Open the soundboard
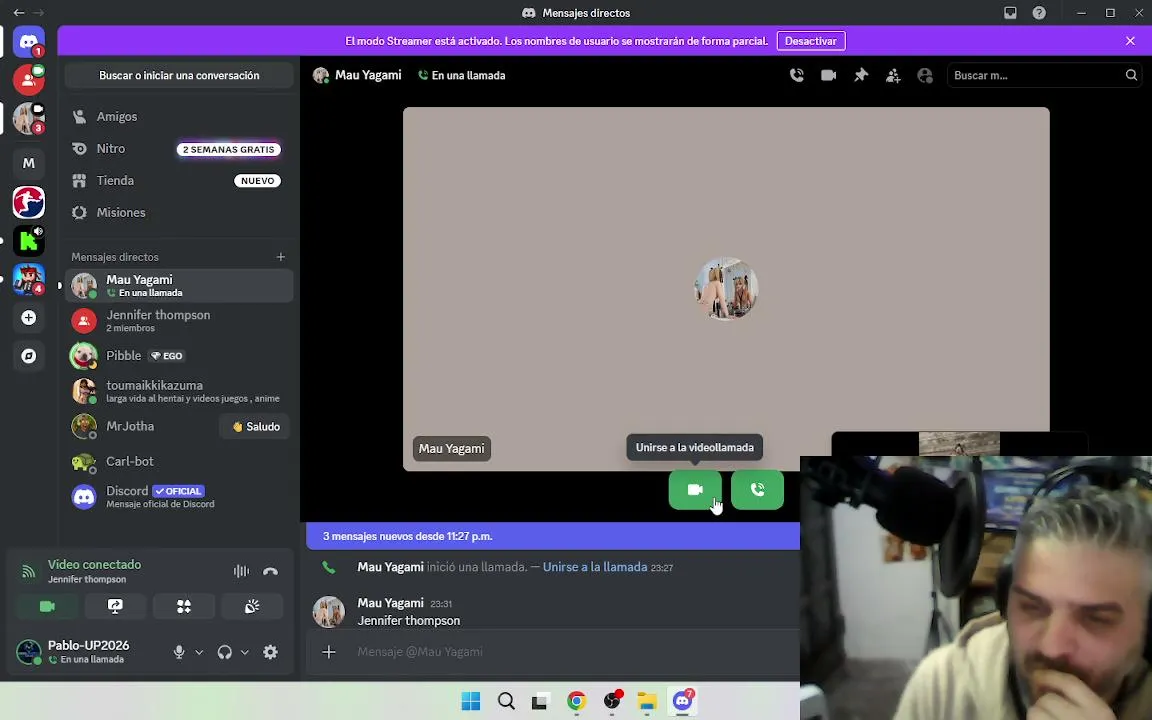Image resolution: width=1152 pixels, height=720 pixels. click(252, 606)
